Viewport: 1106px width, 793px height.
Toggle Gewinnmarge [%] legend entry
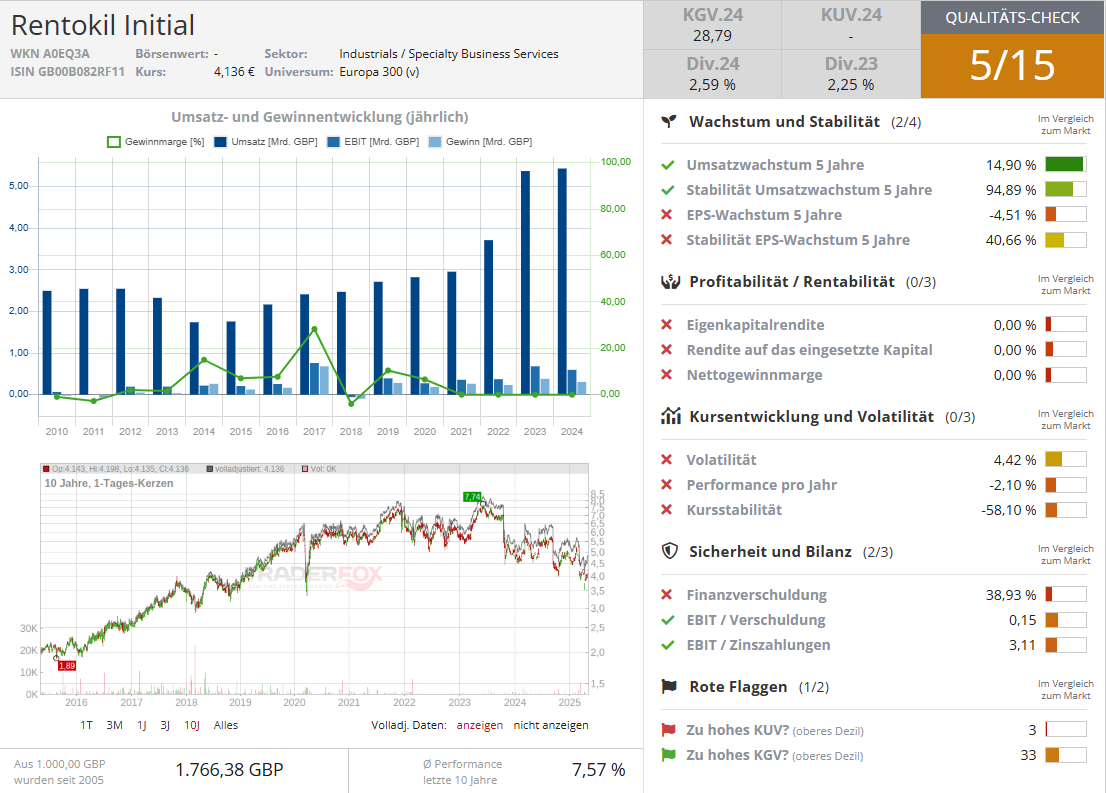click(x=155, y=142)
